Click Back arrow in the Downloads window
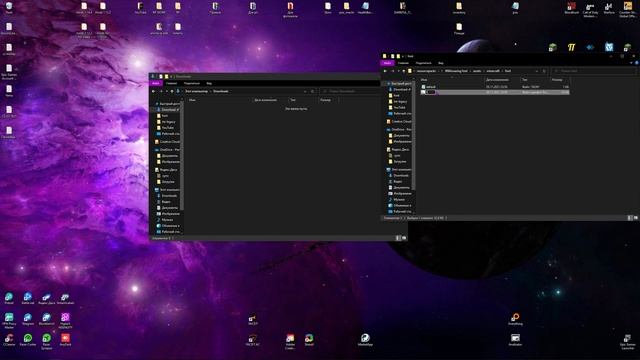The height and width of the screenshot is (360, 640). pyautogui.click(x=154, y=91)
